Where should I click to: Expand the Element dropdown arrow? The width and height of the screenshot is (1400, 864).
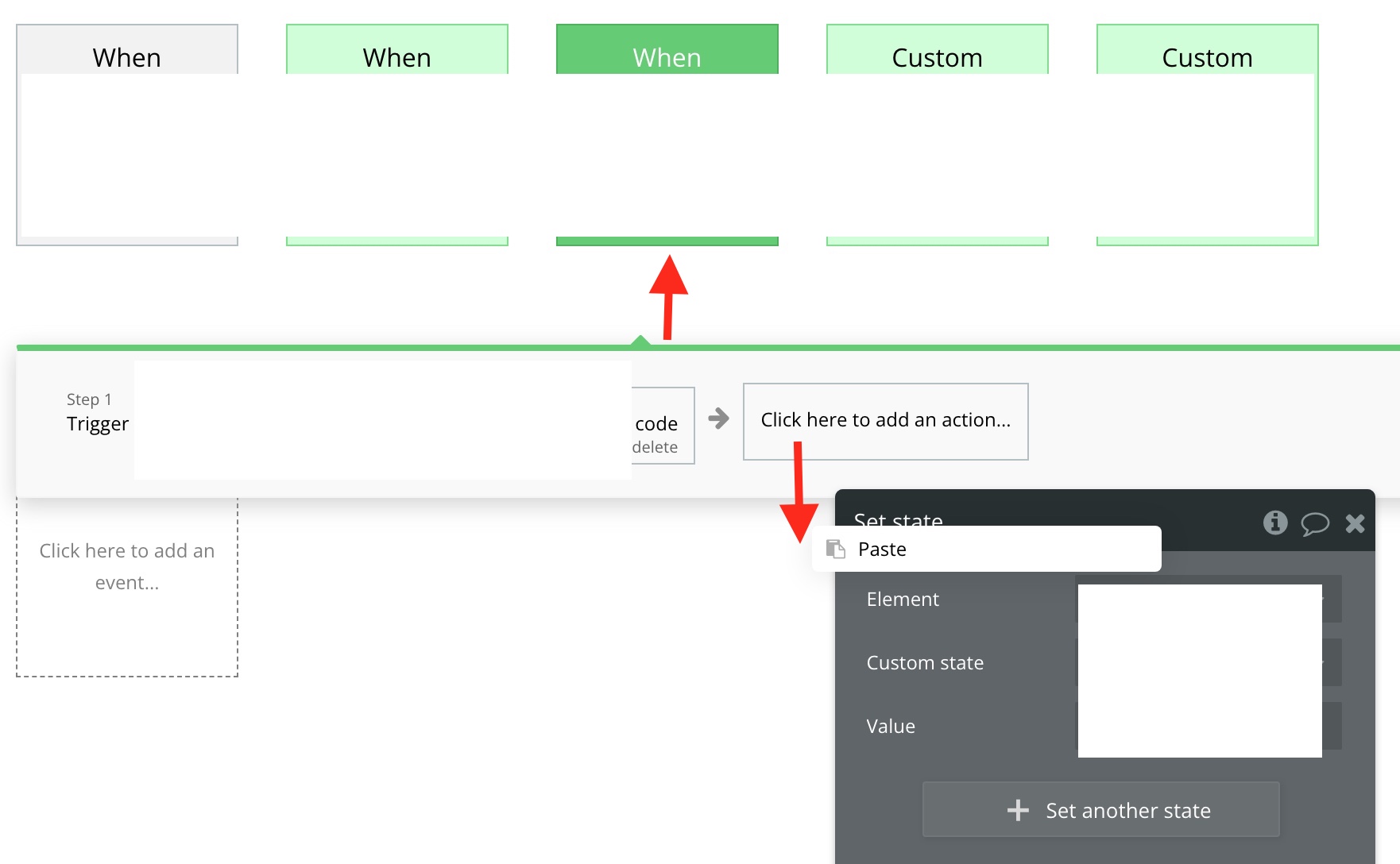pyautogui.click(x=1332, y=599)
